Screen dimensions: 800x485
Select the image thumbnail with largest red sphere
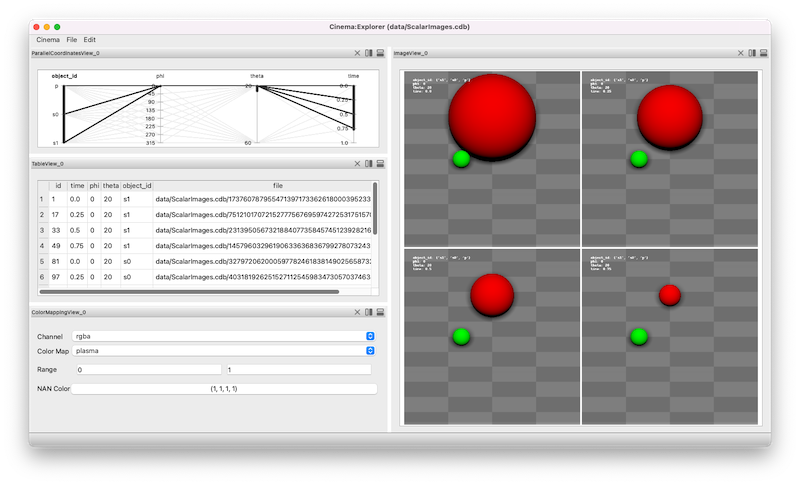[492, 159]
